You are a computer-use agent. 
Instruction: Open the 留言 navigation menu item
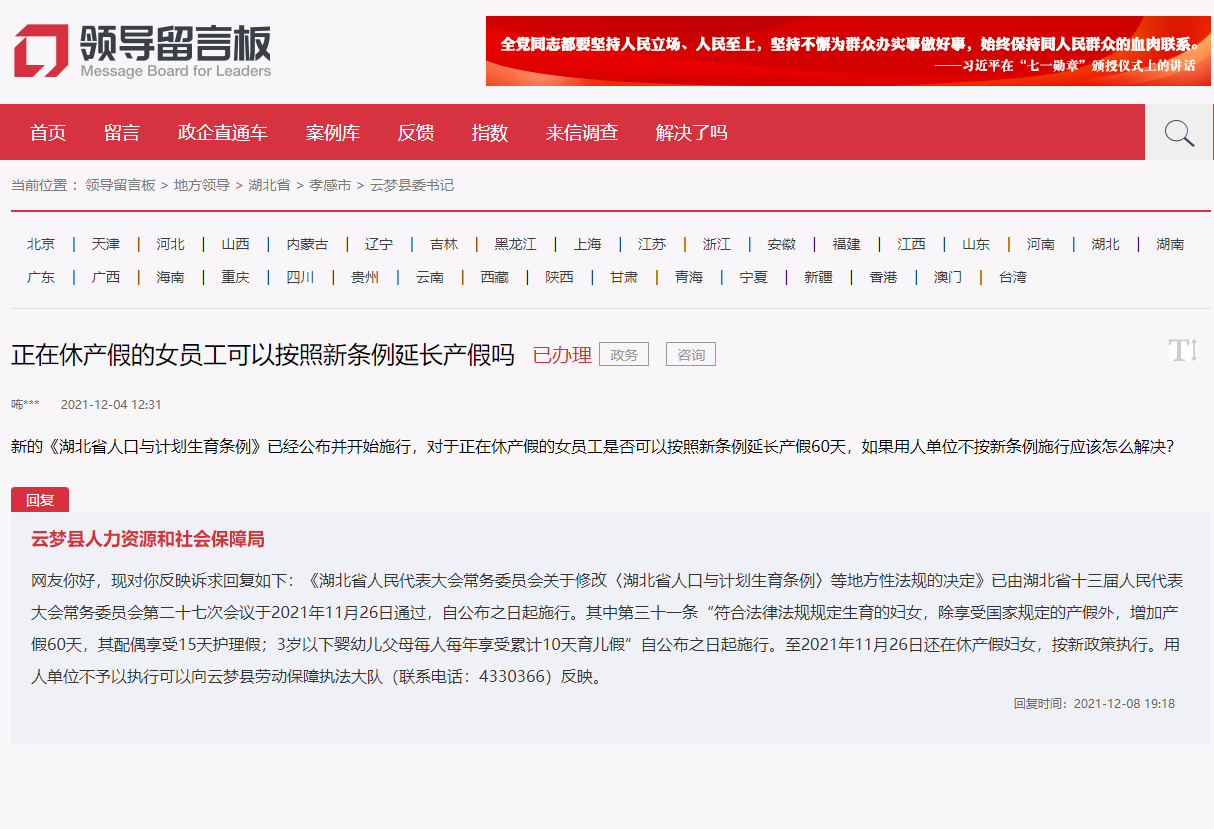122,133
